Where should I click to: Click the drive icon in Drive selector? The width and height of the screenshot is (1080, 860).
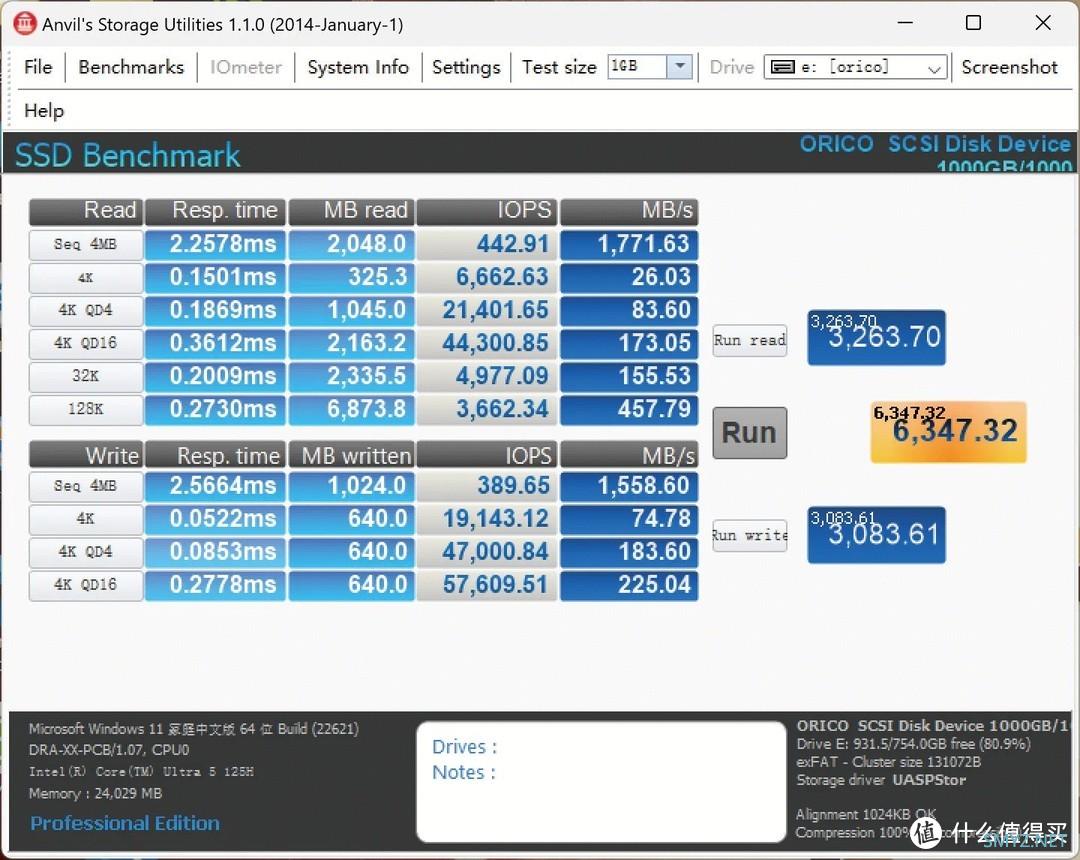point(782,67)
